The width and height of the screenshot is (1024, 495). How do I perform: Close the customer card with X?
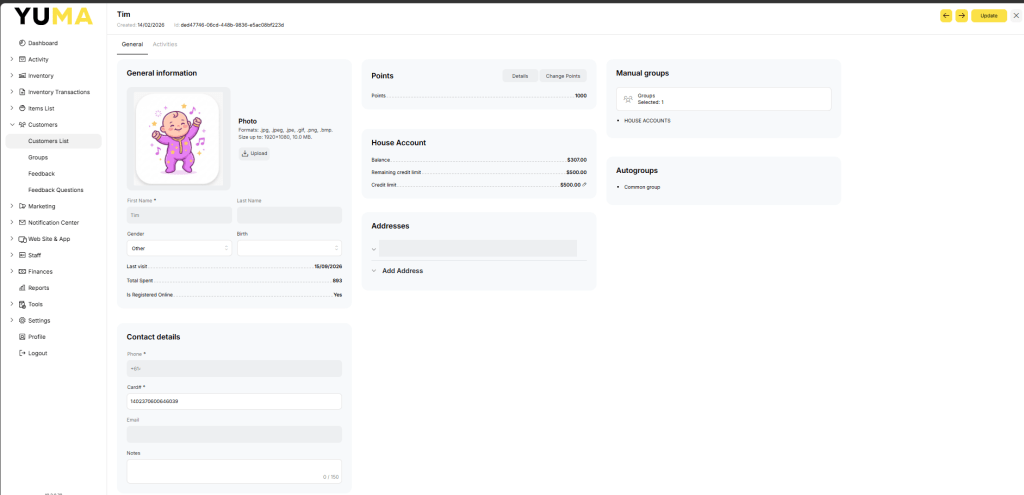coord(1016,16)
